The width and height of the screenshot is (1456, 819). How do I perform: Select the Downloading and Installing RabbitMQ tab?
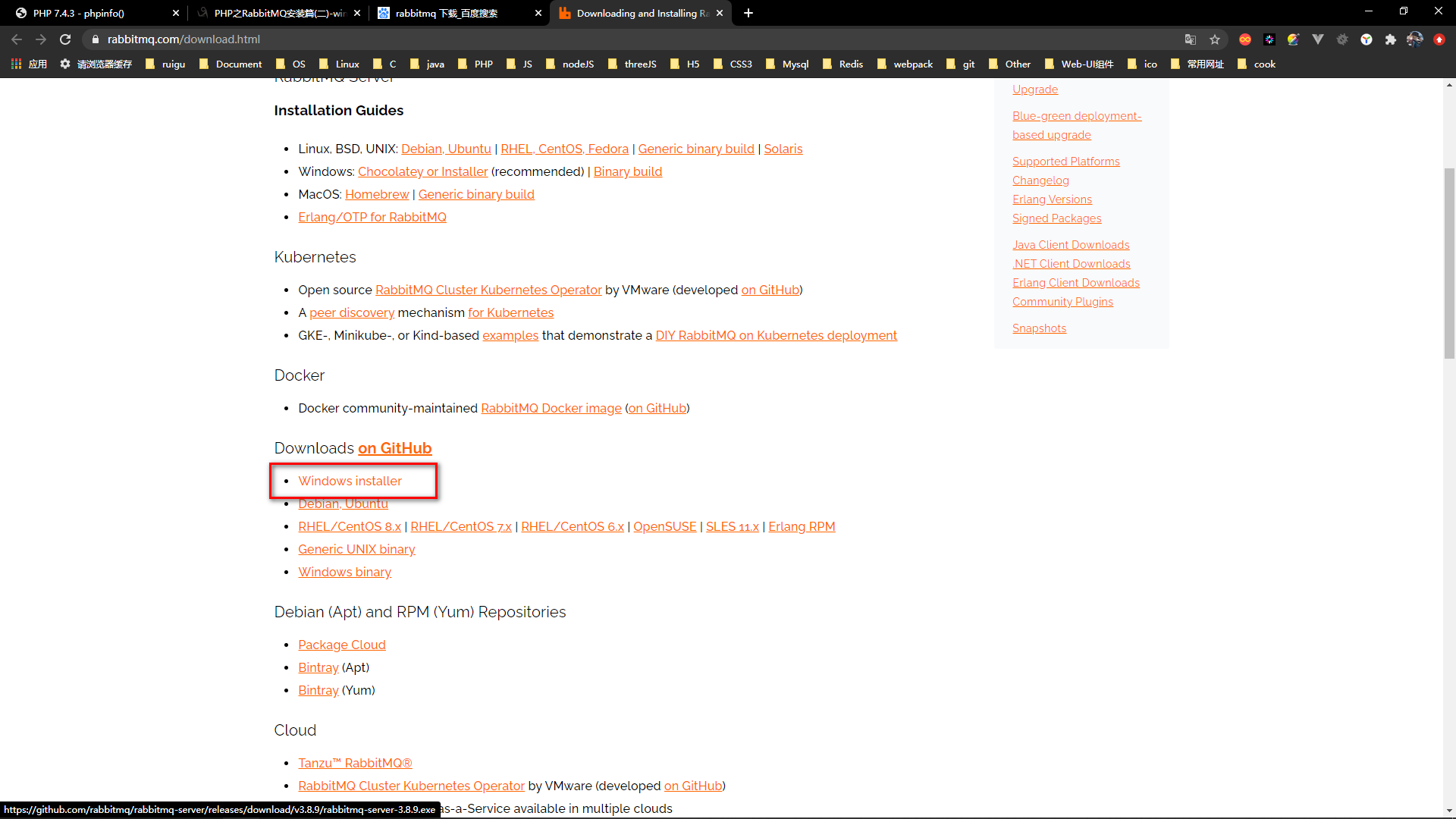point(641,13)
